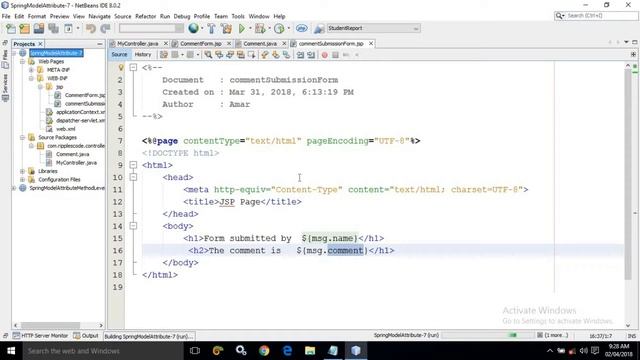Open the Refactor menu
640x360 pixels.
146,16
